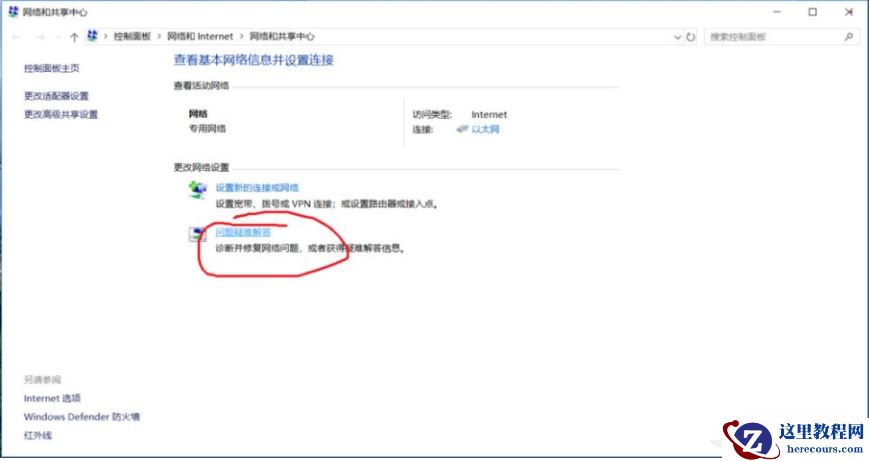Open 红外线 link
Screen dimensions: 869x461
[x=38, y=436]
